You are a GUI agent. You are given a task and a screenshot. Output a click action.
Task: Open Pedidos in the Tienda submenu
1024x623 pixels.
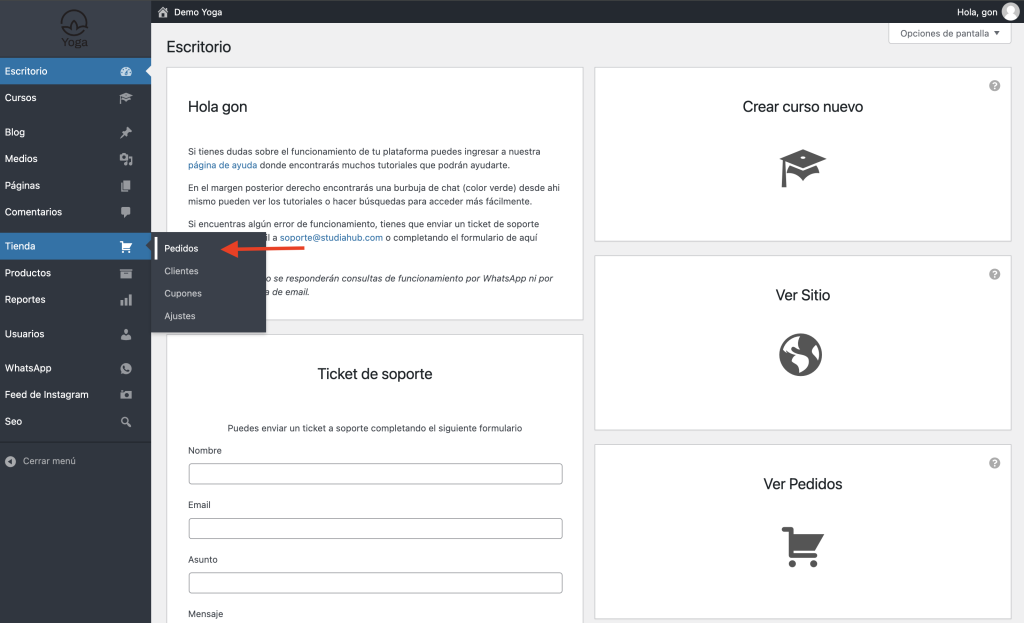[181, 248]
